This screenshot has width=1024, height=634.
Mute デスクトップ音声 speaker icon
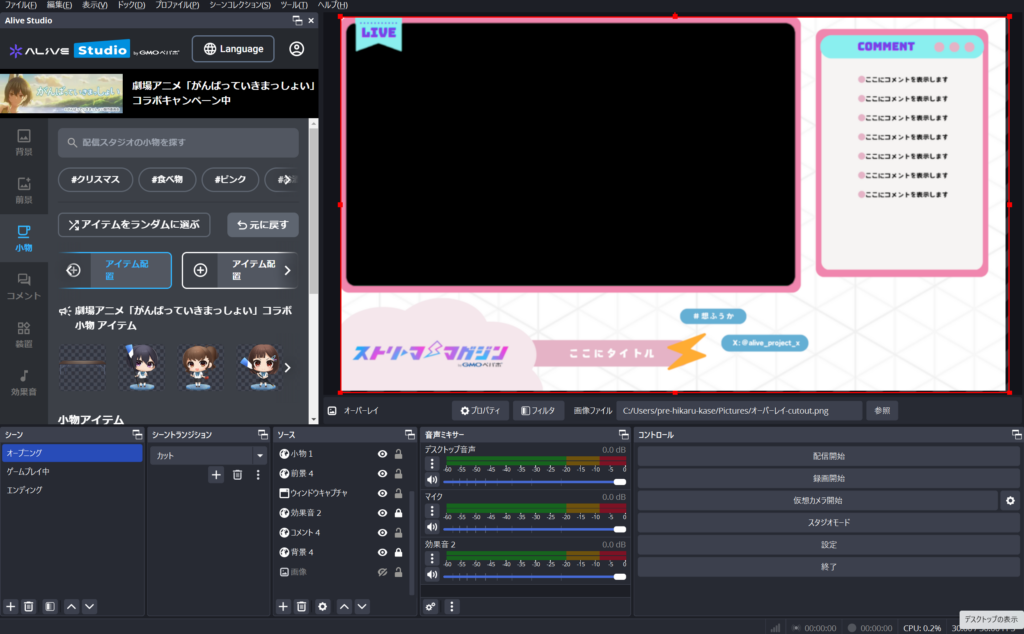432,480
